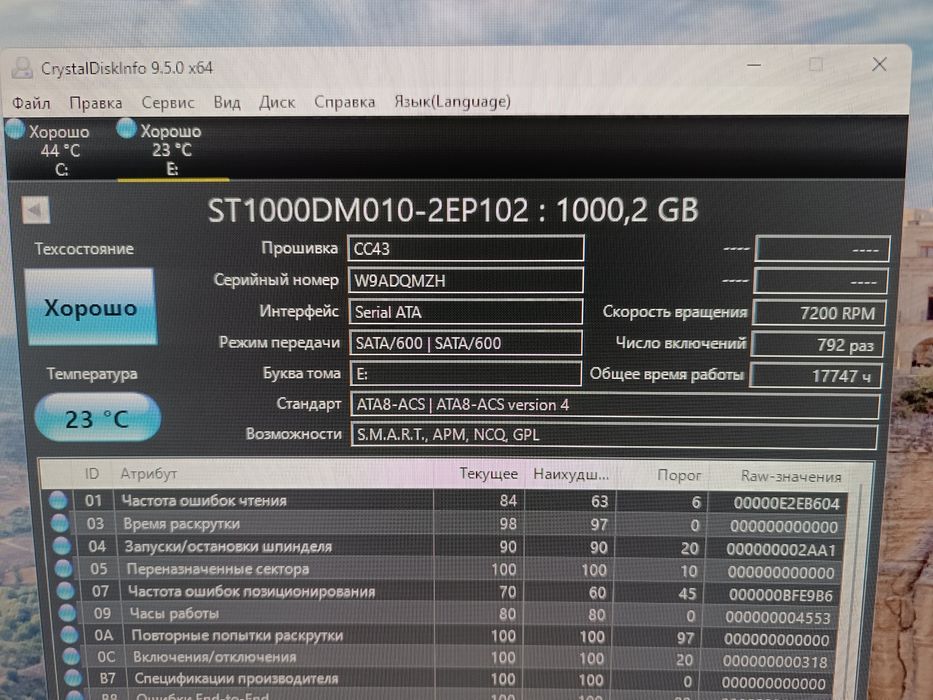Click status orb of attribute B7 row
The height and width of the screenshot is (700, 933).
click(x=73, y=678)
